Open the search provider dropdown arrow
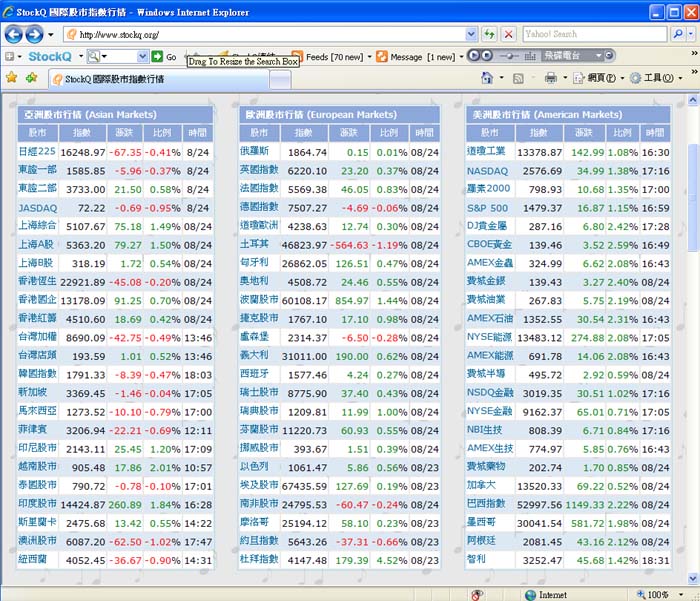This screenshot has height=601, width=700. pos(691,34)
